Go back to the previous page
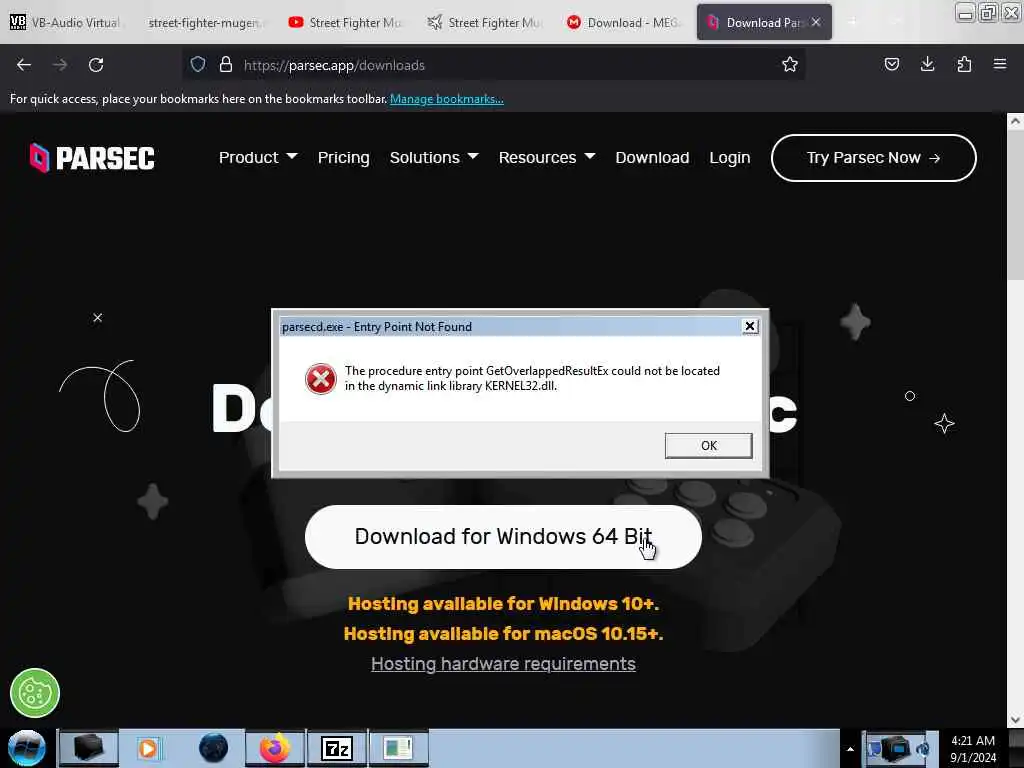This screenshot has width=1024, height=768. point(24,65)
